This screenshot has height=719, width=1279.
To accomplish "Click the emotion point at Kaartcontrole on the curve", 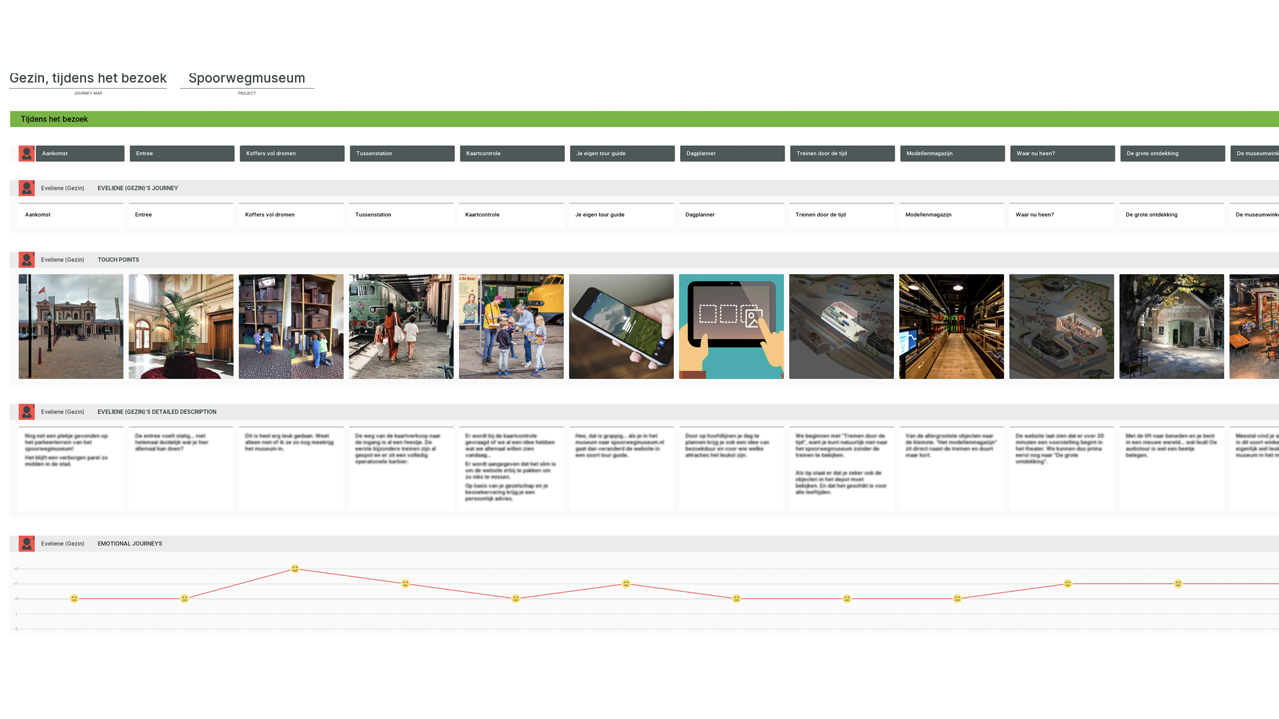I will coord(515,598).
